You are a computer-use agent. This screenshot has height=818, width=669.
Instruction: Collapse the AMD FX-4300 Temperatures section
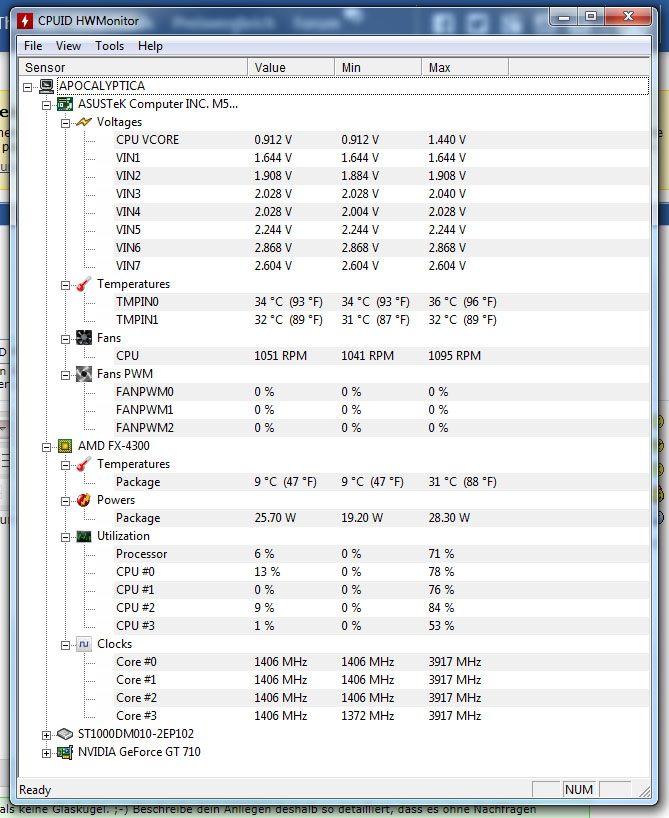coord(65,466)
